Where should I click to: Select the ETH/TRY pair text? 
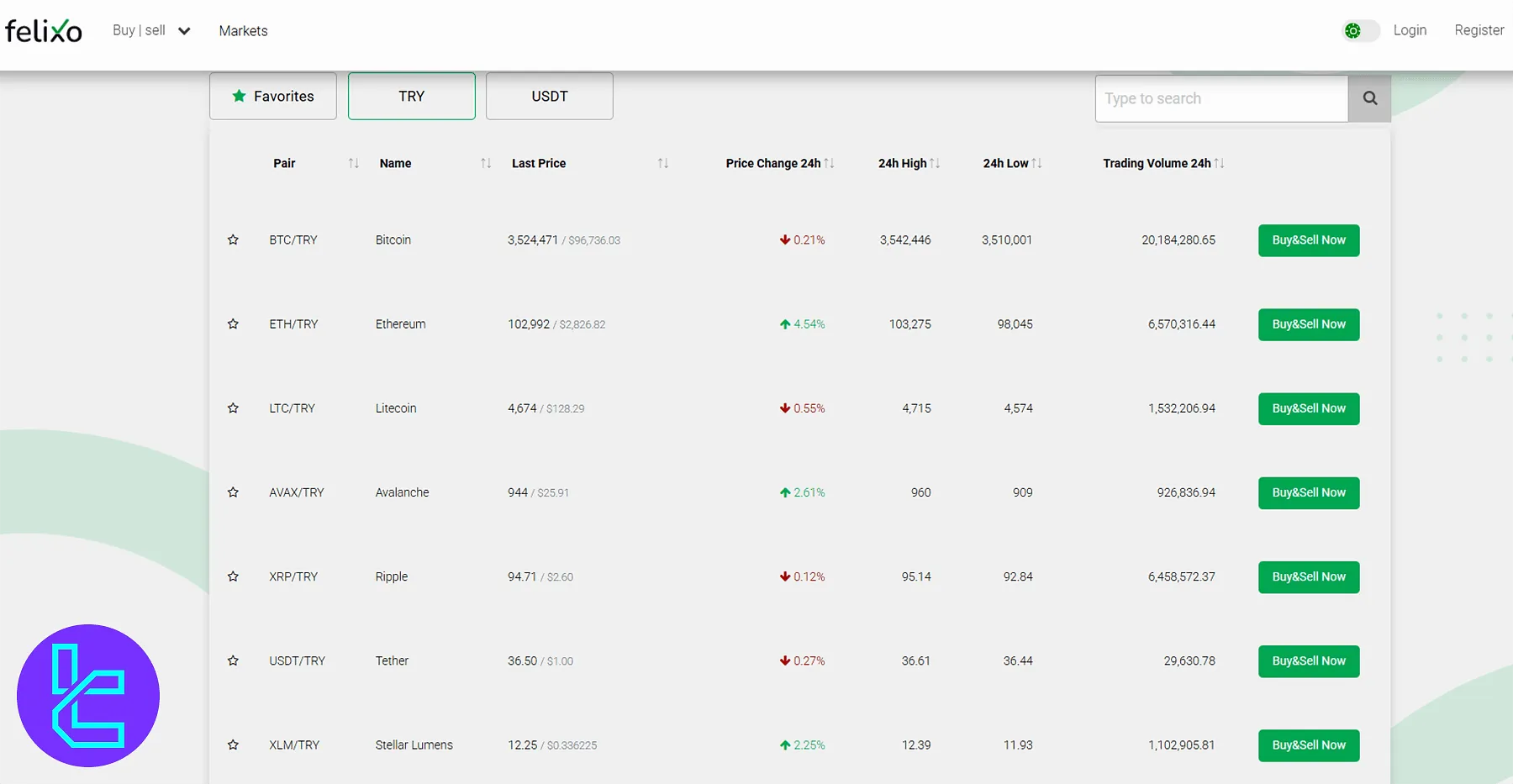coord(293,324)
